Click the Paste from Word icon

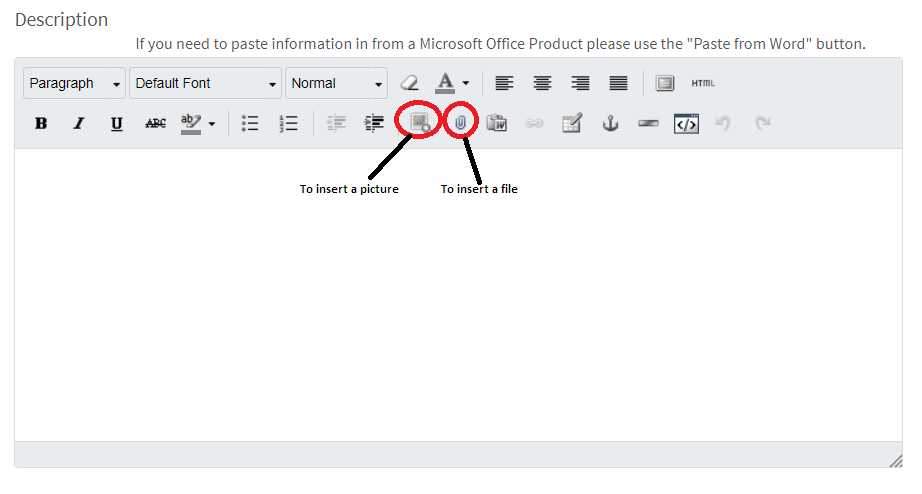coord(497,123)
